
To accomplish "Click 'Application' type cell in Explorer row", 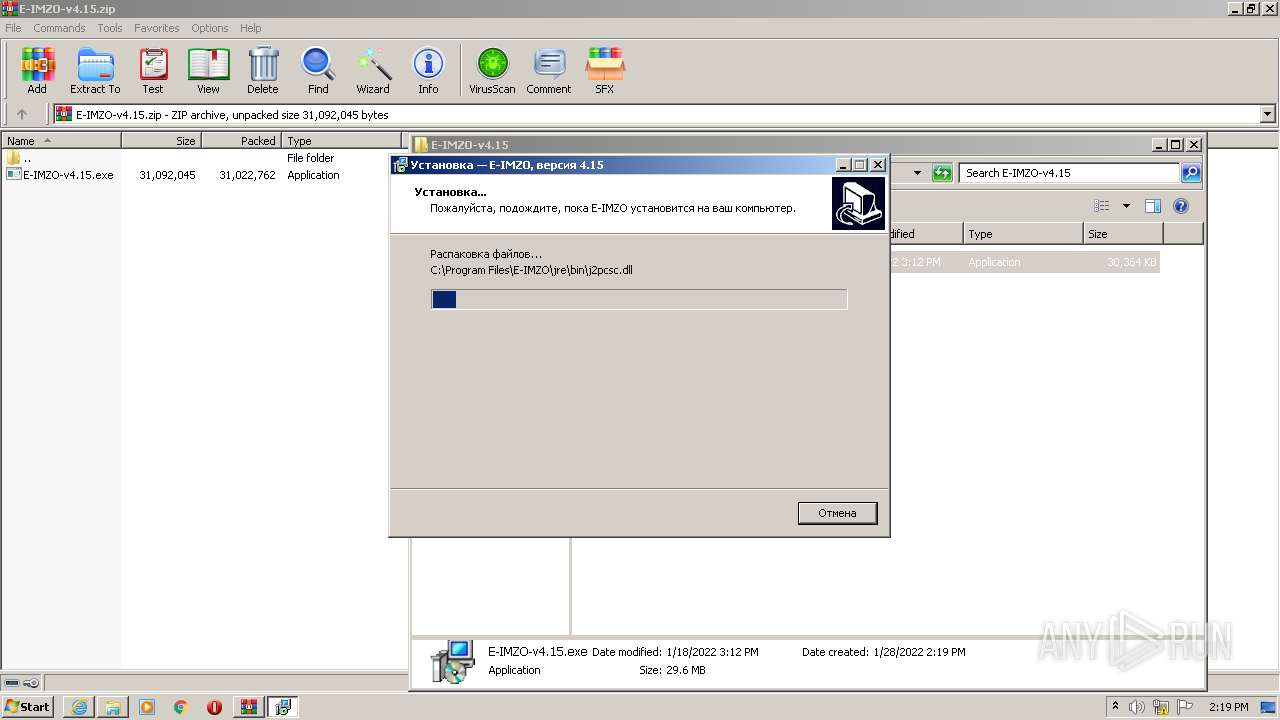I will coord(994,262).
